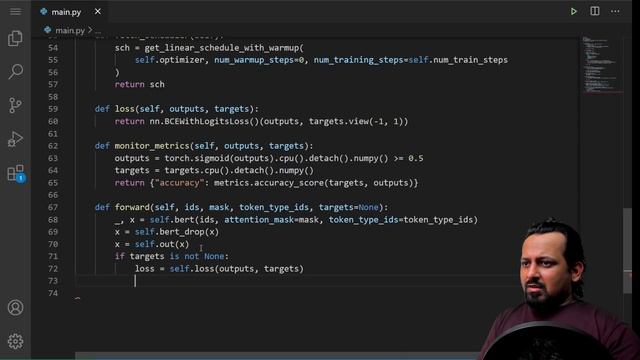The width and height of the screenshot is (640, 360).
Task: Close the main.py tab
Action: click(98, 11)
